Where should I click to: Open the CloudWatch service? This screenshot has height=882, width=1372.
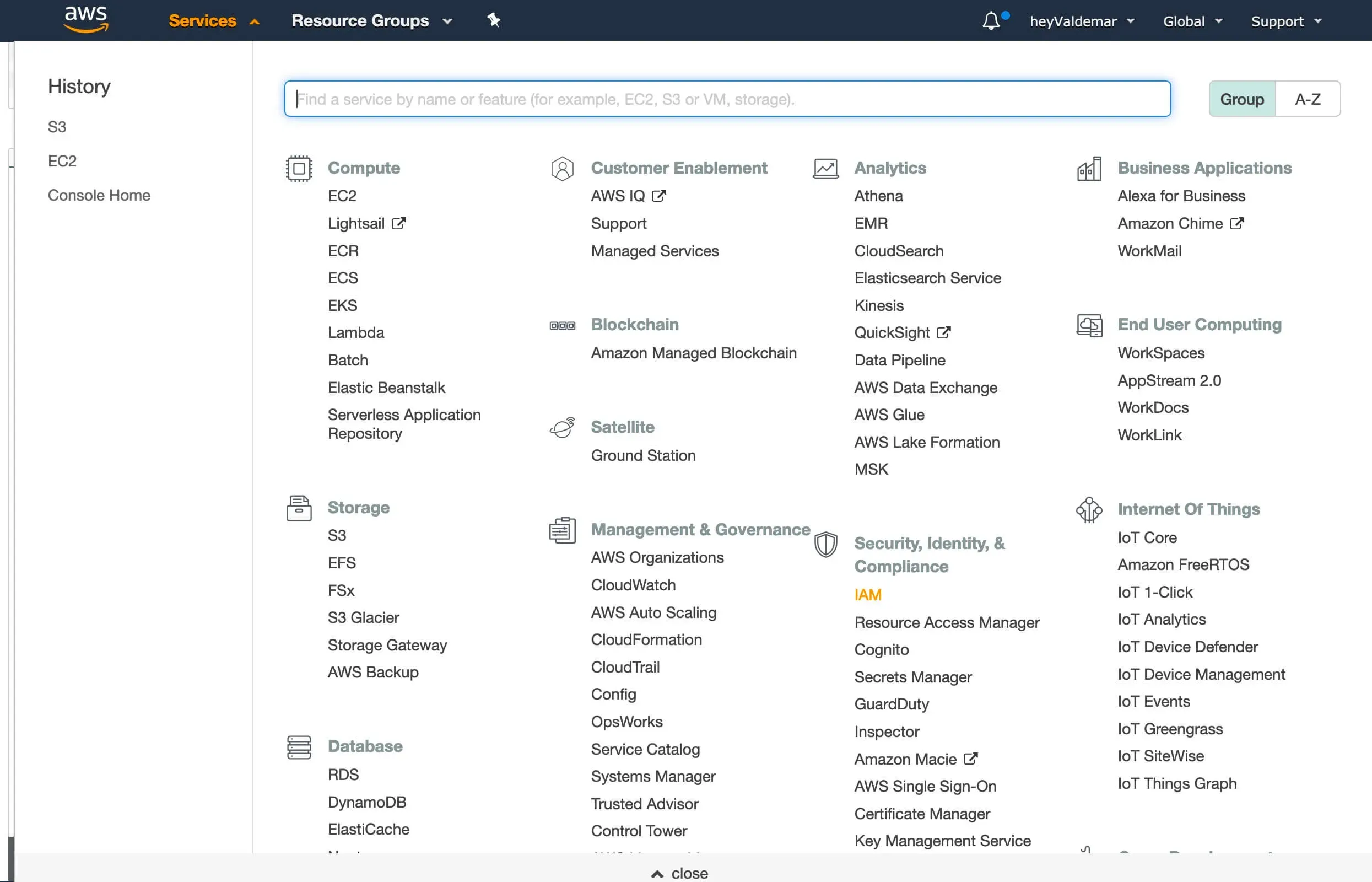(x=633, y=585)
